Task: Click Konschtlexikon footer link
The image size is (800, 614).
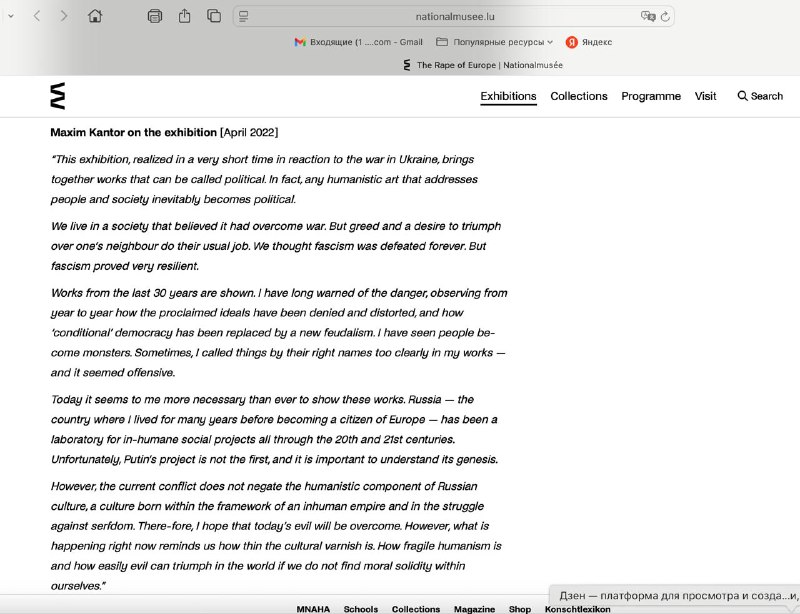Action: [578, 609]
